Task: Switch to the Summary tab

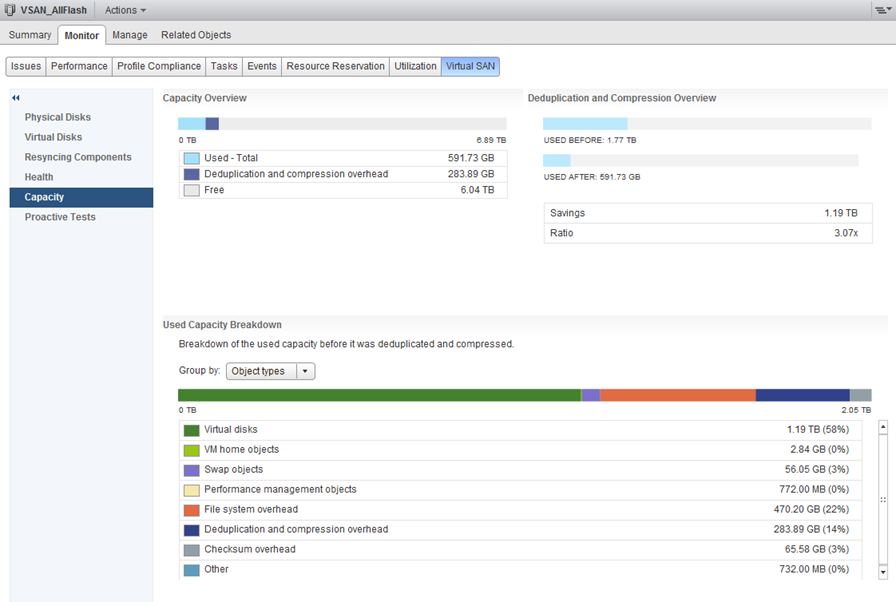Action: 30,35
